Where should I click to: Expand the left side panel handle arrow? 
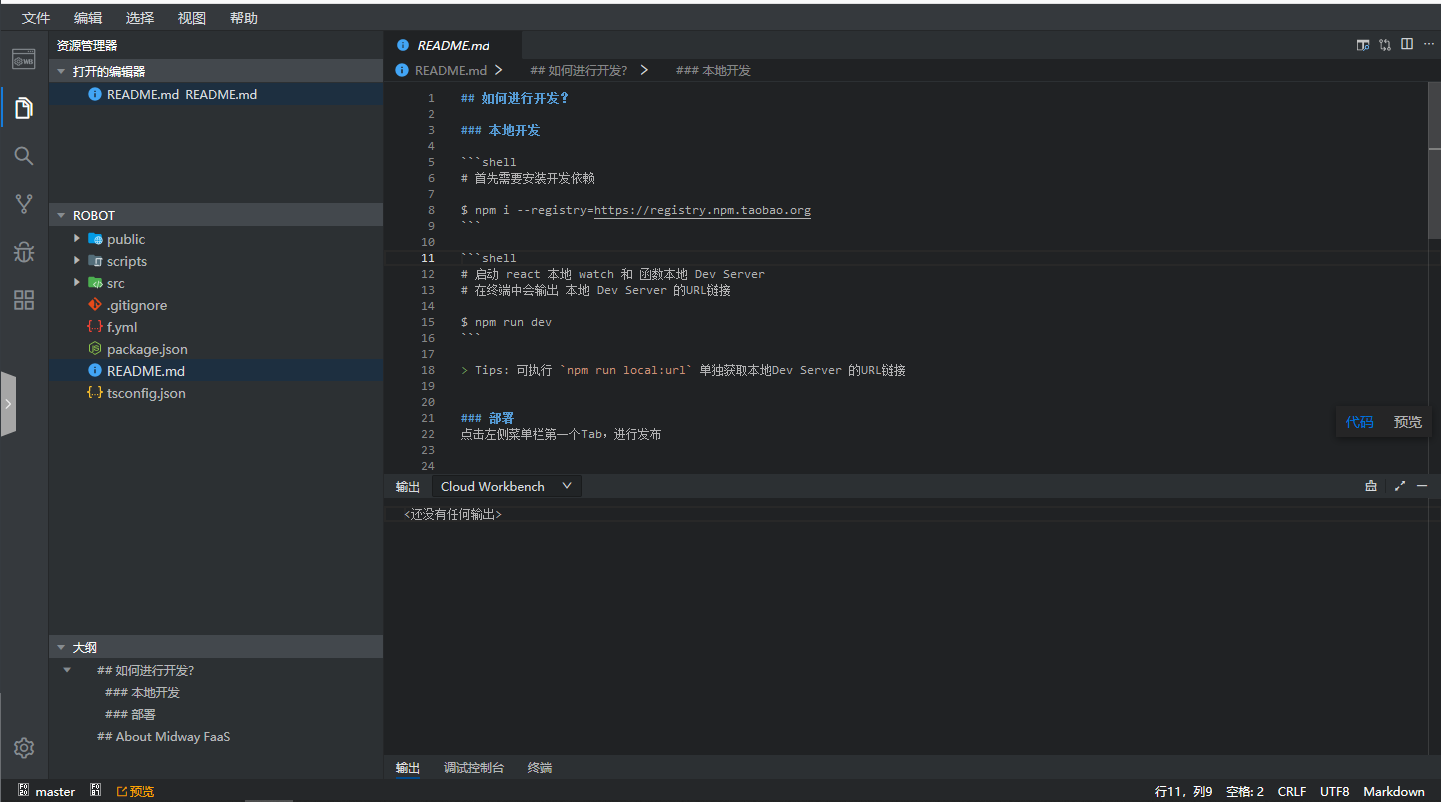(x=8, y=404)
